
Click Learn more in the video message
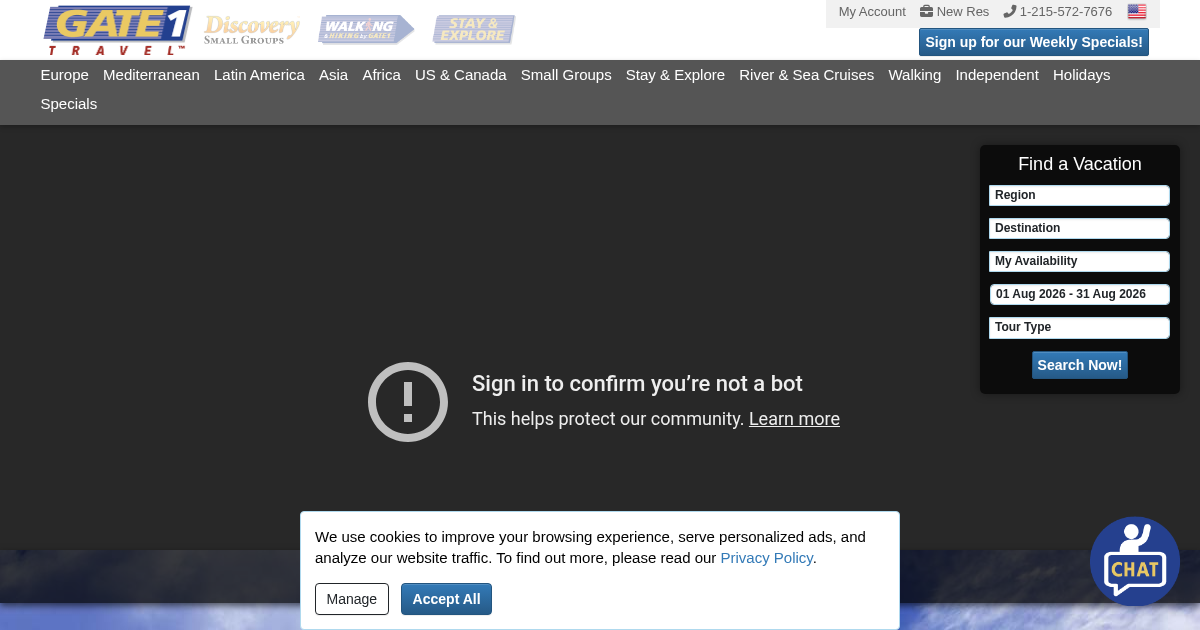coord(794,419)
